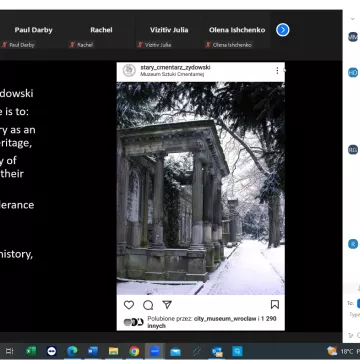Click Rachel's muted microphone icon
The image size is (360, 360).
point(72,45)
